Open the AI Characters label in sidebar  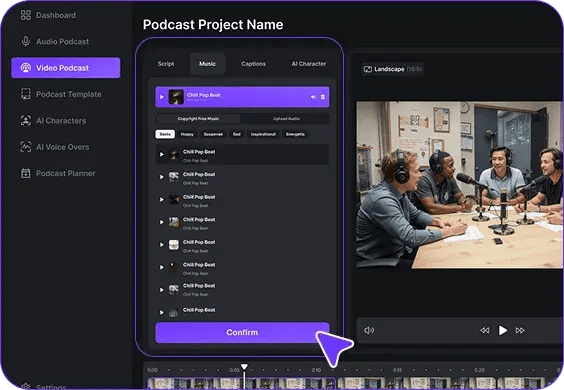[x=61, y=121]
